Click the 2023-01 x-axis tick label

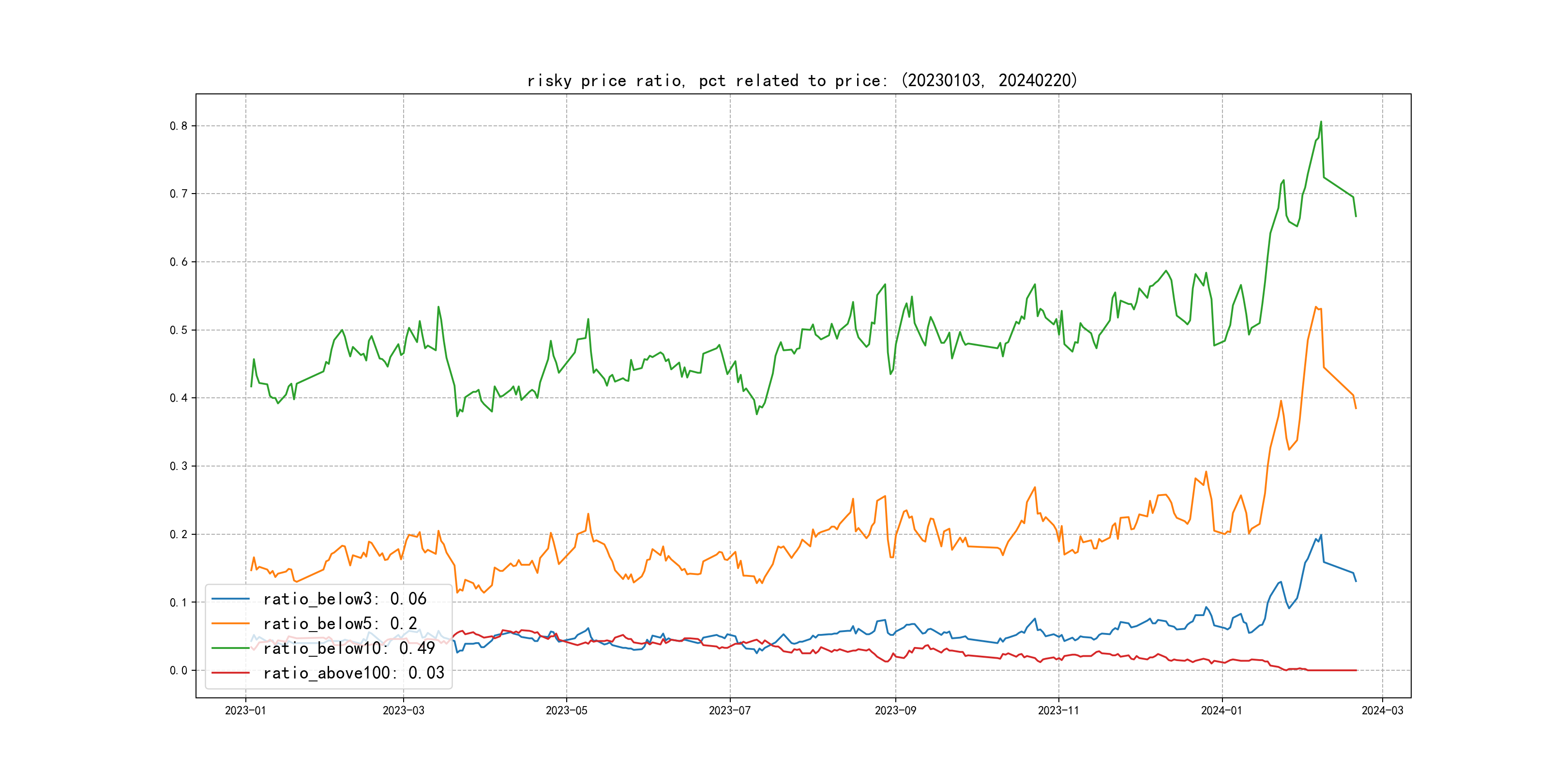pos(245,710)
